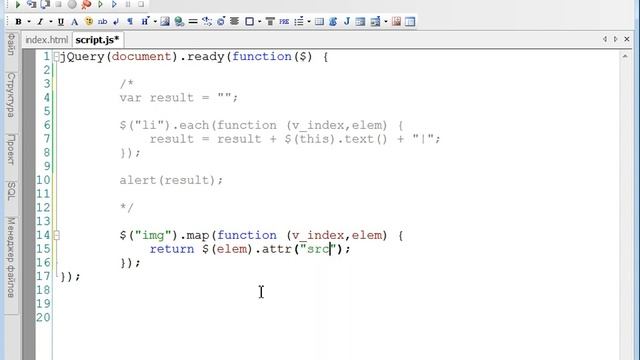This screenshot has height=360, width=640.
Task: Click the blue 'S' style icon
Action: 333,22
